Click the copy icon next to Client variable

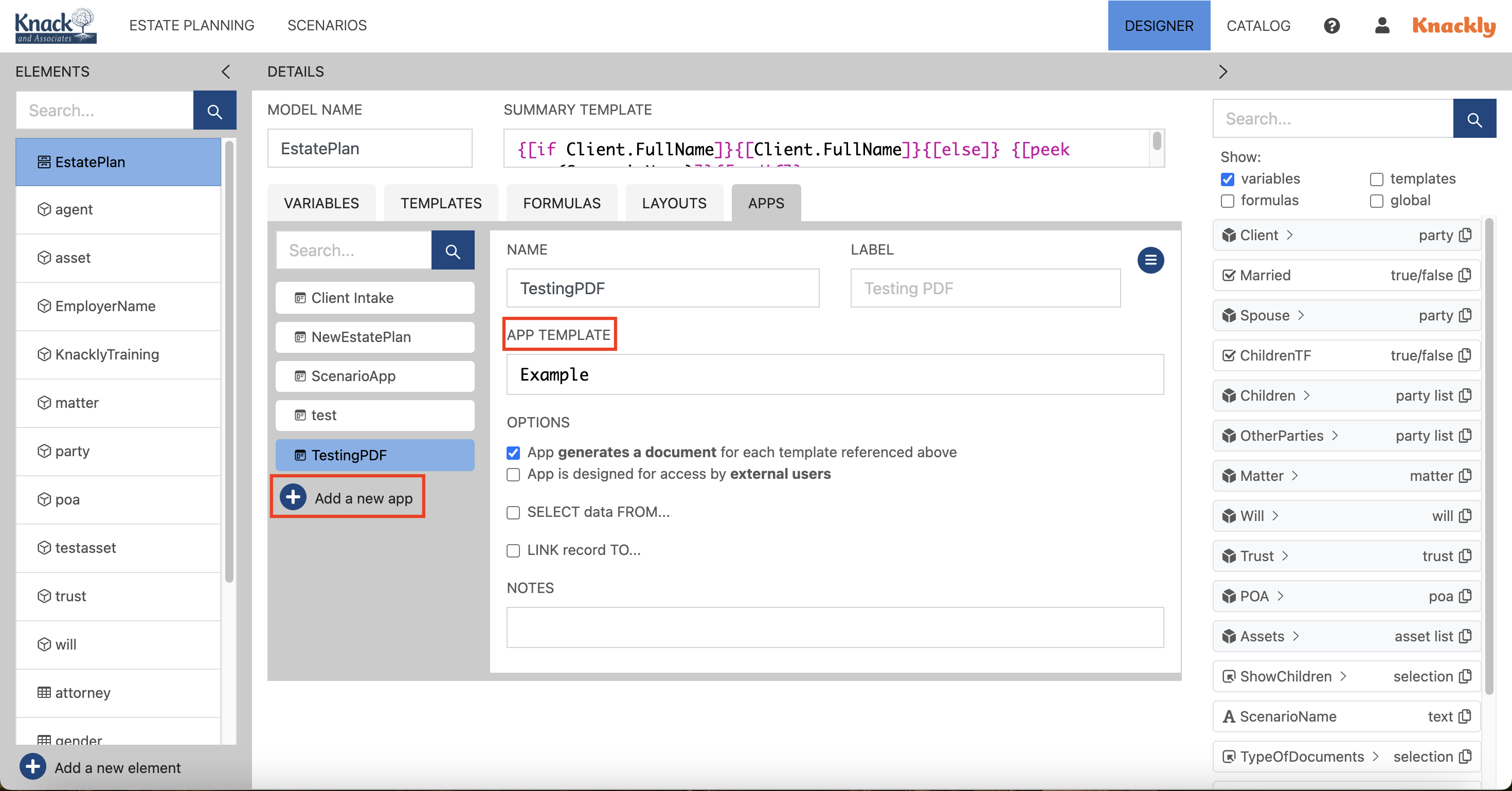click(x=1466, y=235)
